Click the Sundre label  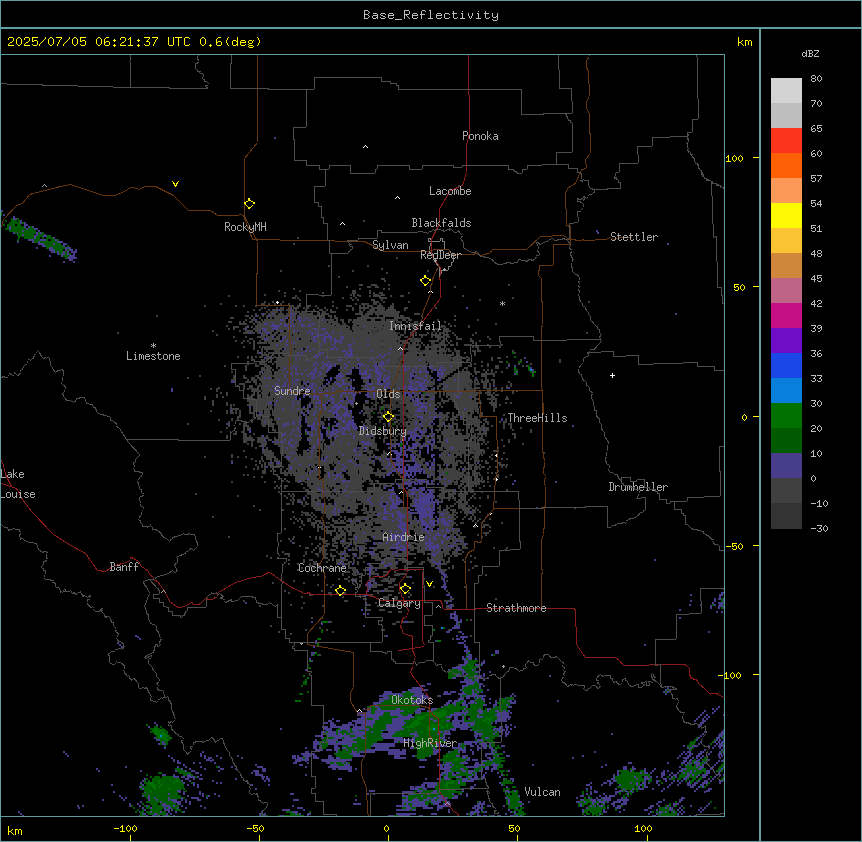click(x=292, y=391)
